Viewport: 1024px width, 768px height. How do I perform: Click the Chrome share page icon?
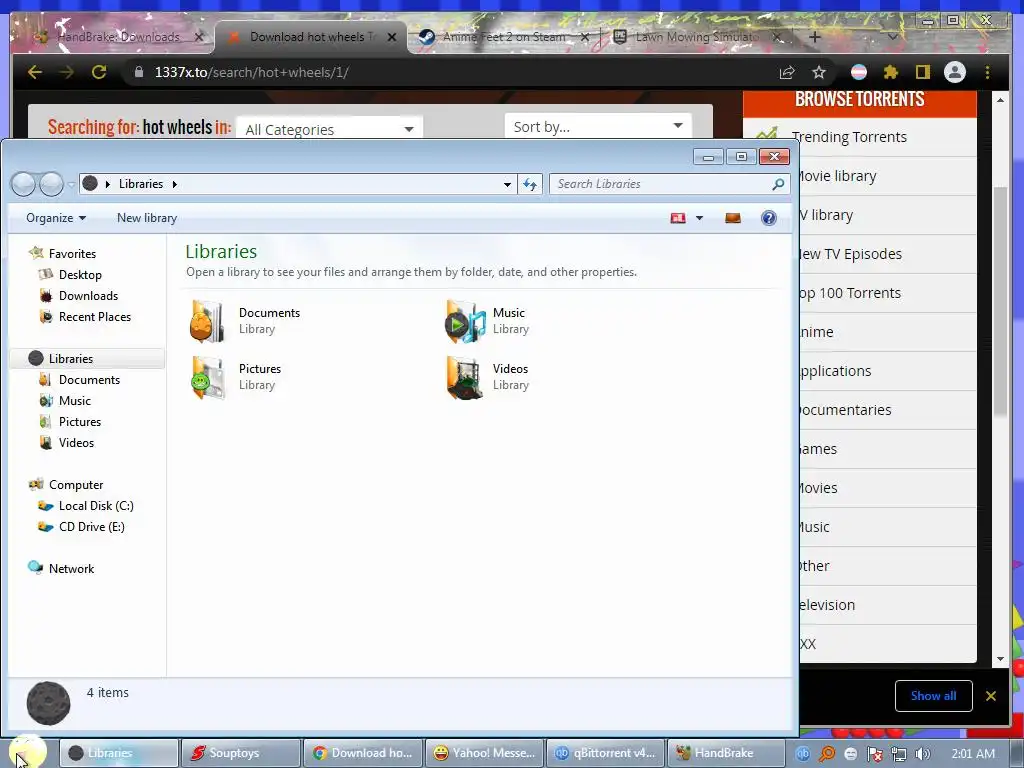tap(787, 72)
